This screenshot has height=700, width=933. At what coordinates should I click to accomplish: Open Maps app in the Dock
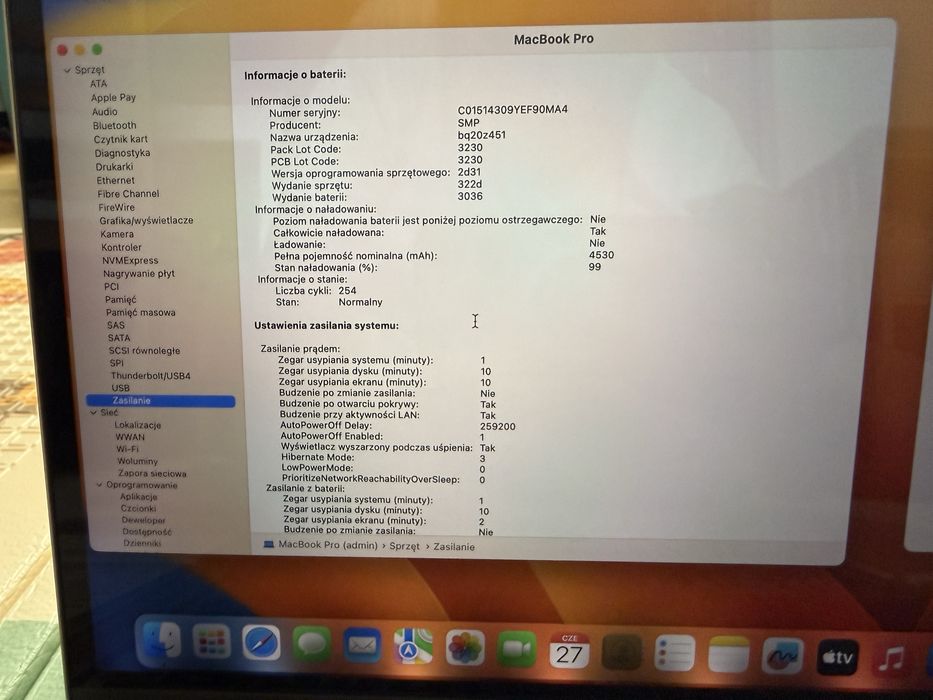tap(414, 646)
